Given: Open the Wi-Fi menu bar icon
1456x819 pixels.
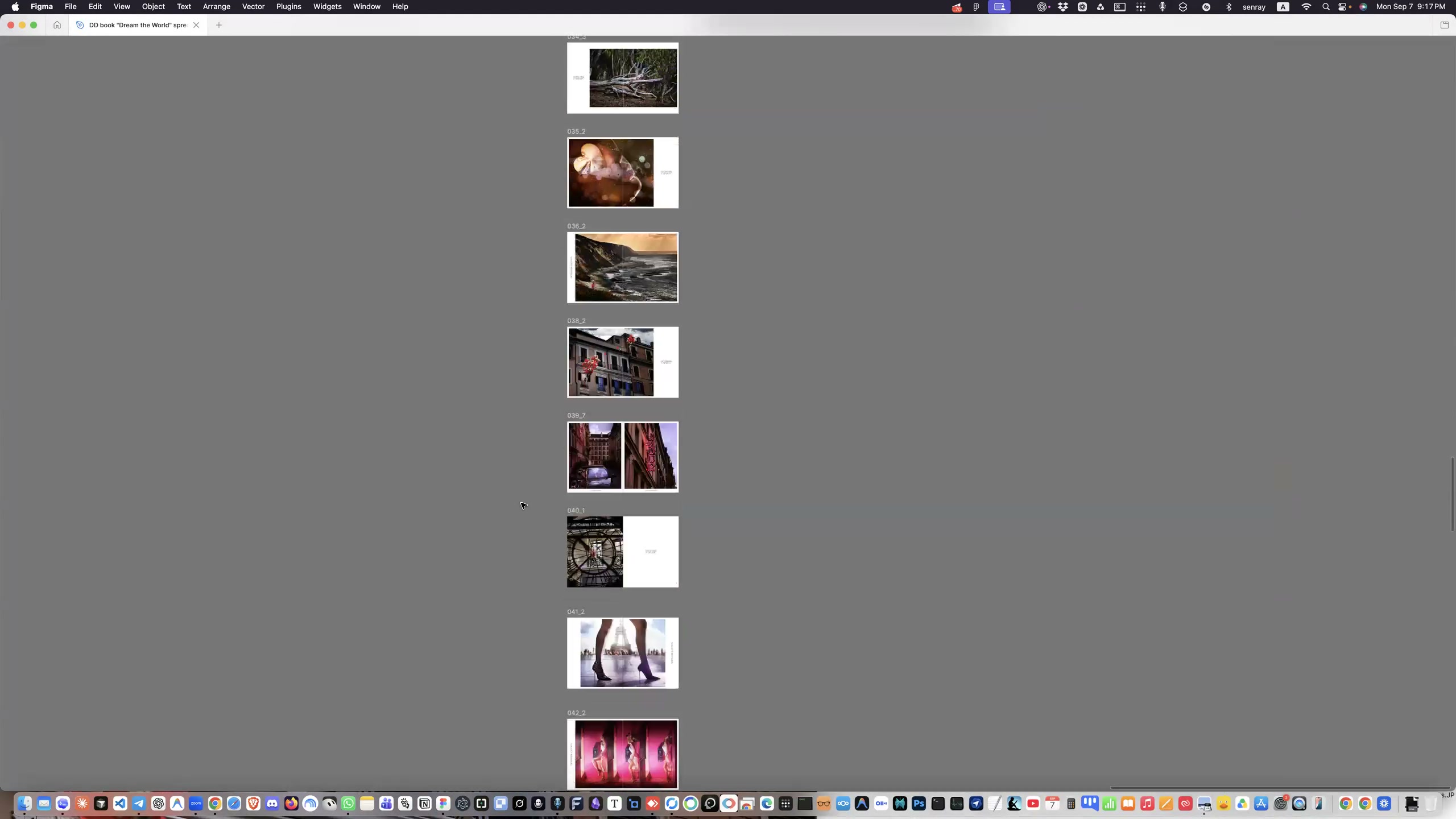Looking at the screenshot, I should (x=1306, y=7).
